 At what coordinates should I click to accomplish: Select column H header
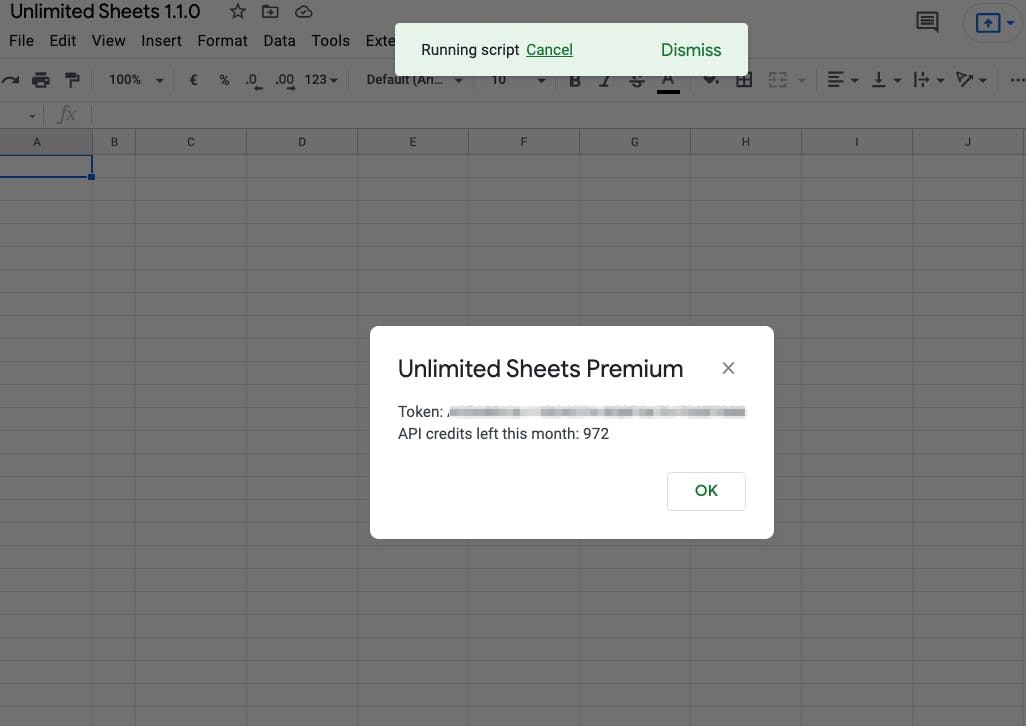coord(746,142)
